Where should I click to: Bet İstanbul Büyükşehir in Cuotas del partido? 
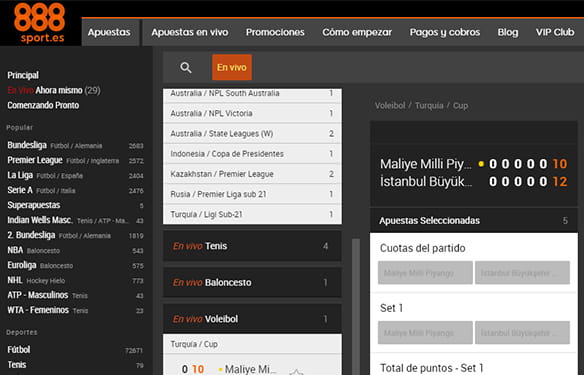point(522,273)
